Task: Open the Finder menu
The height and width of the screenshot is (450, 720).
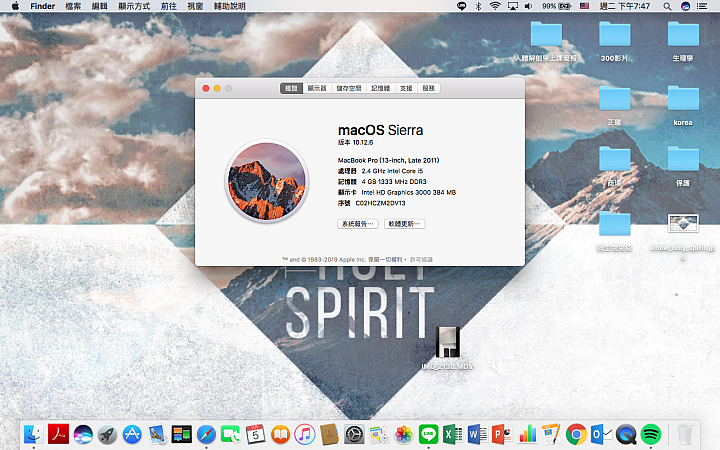Action: pos(43,6)
